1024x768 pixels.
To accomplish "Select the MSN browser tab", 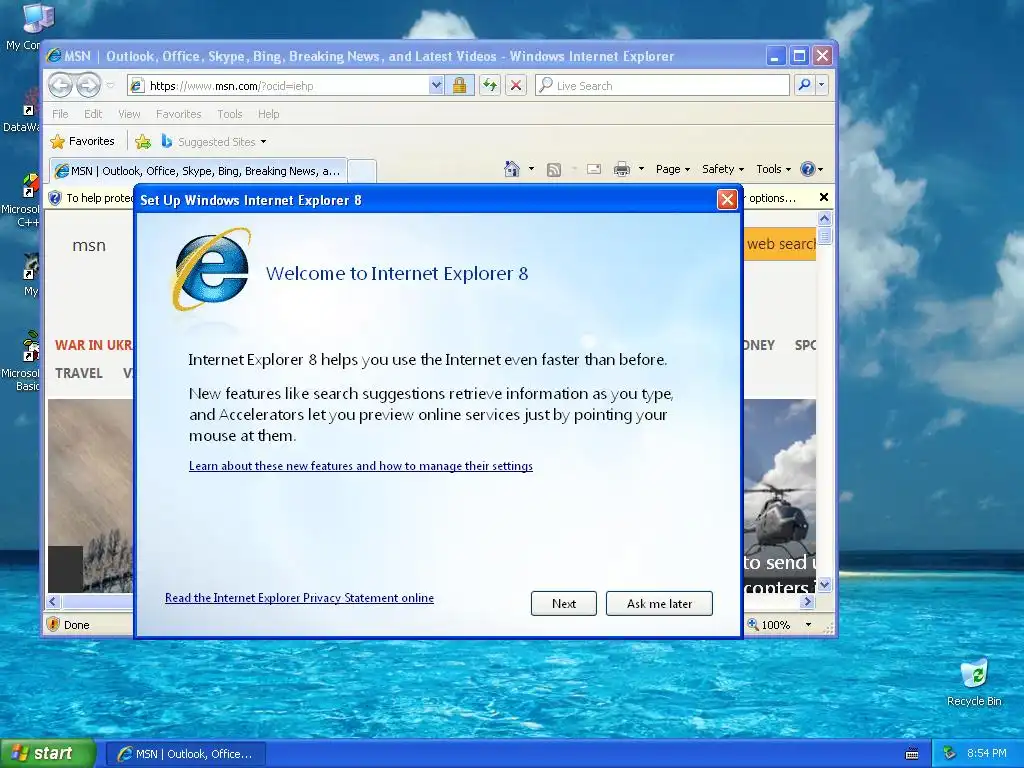I will [199, 171].
